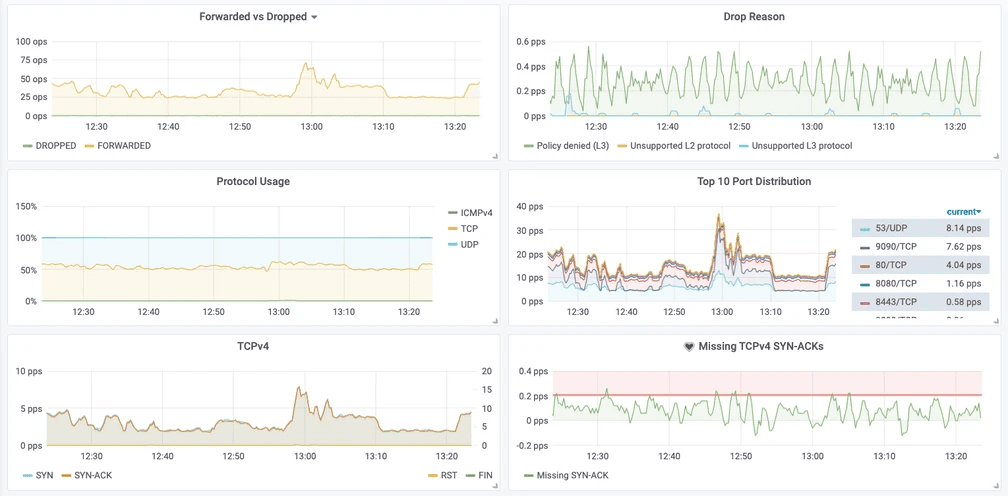Viewport: 1008px width, 496px height.
Task: Sort the port legend by current column
Action: (x=963, y=212)
